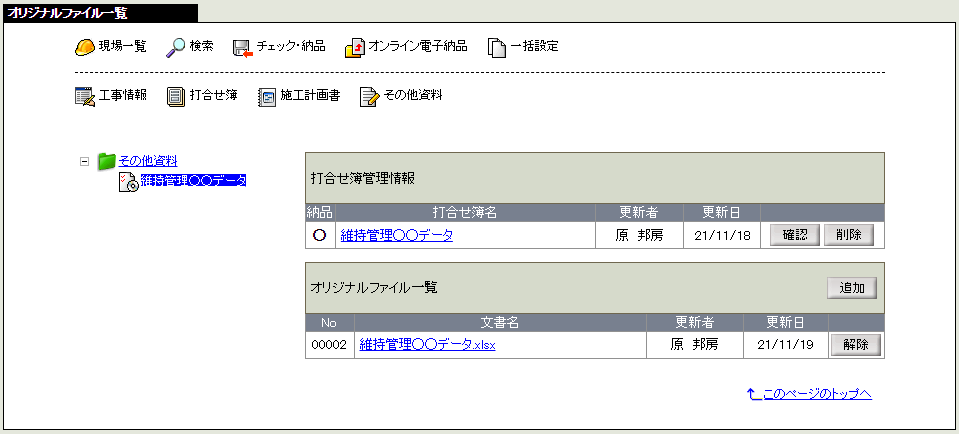
Task: Open 維持管理〇〇データ link in 打合せ簿名 column
Action: (x=396, y=235)
